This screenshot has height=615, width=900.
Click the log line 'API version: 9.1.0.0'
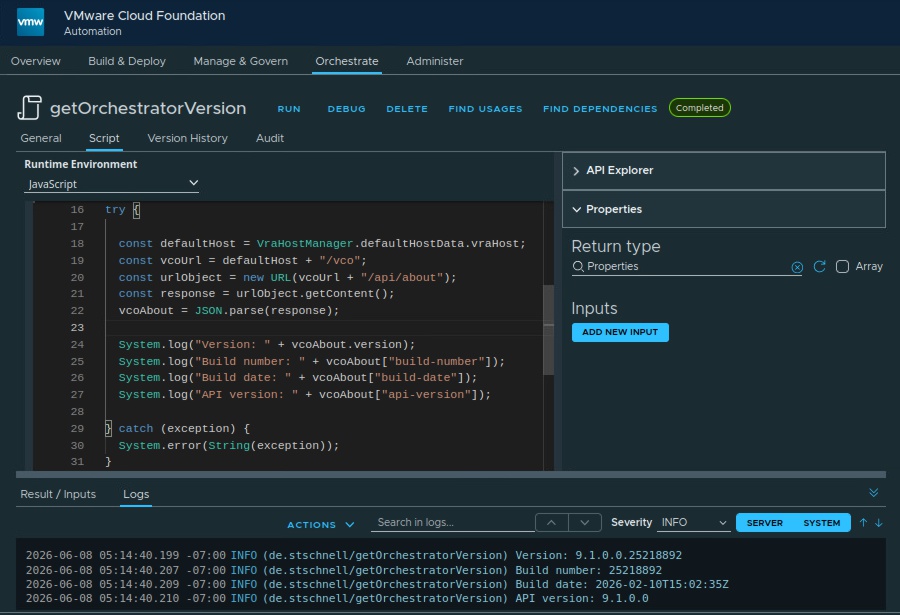click(337, 598)
